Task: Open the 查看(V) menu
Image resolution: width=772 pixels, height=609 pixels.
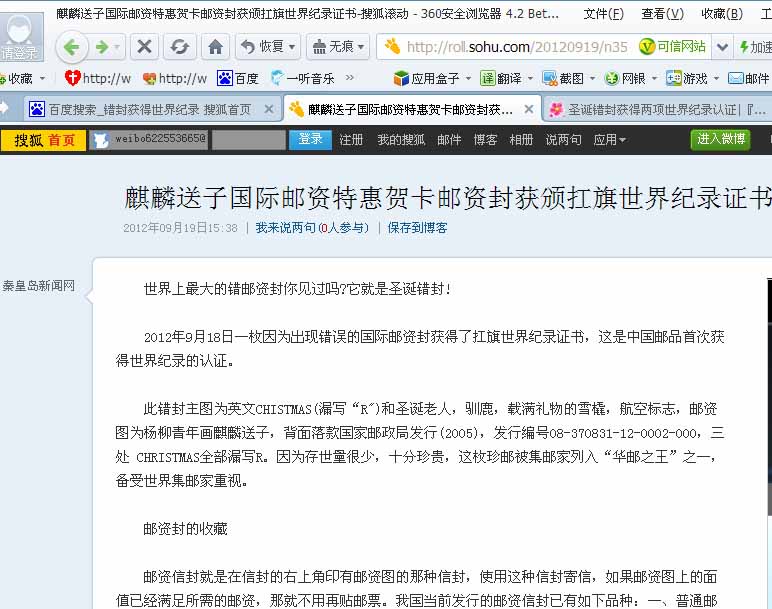Action: pos(661,14)
